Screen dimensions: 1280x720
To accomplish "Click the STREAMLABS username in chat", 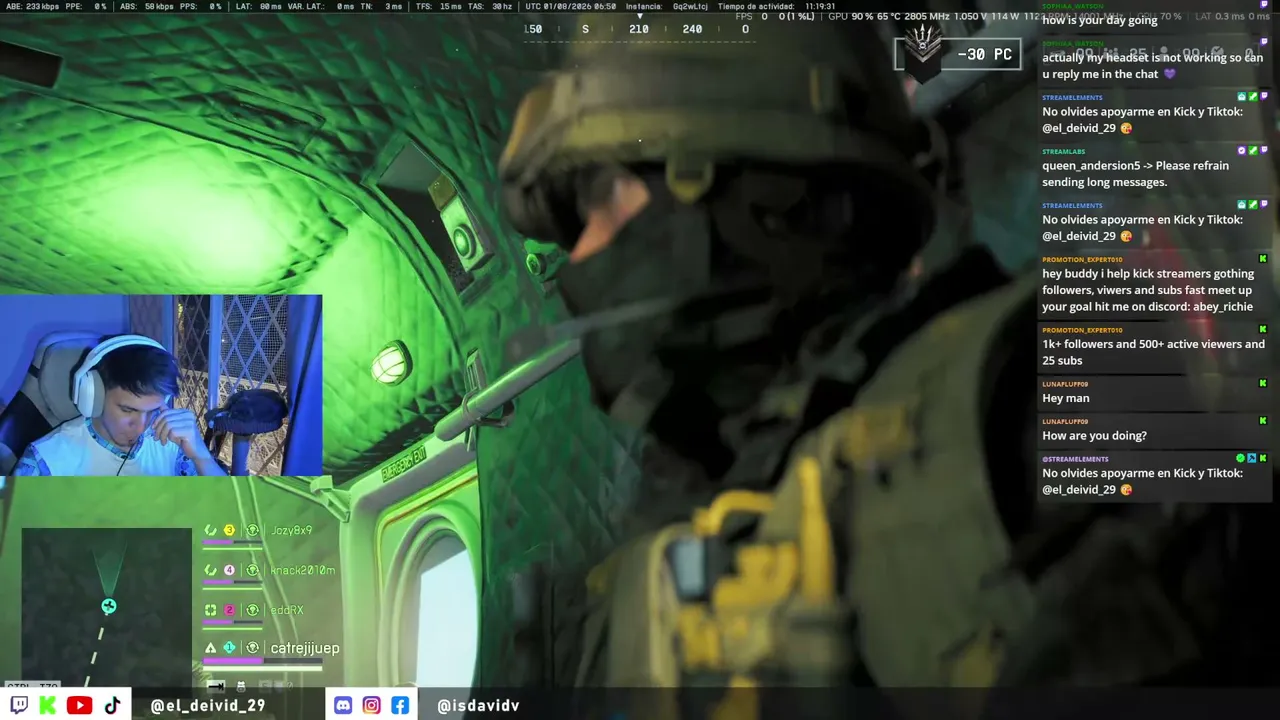I will coord(1064,152).
